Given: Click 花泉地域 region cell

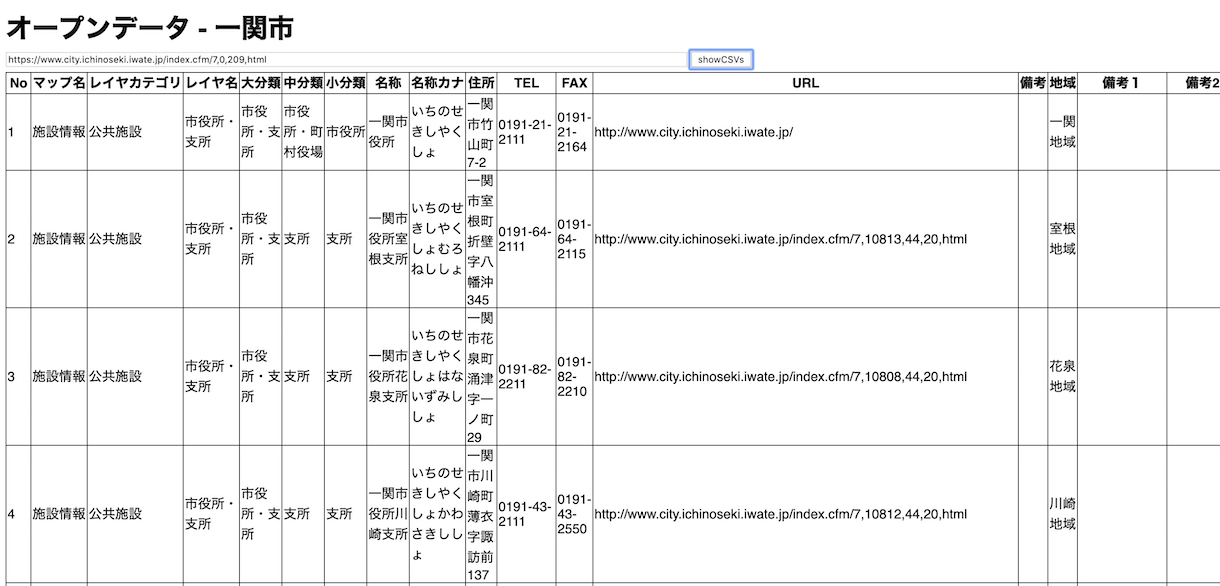Looking at the screenshot, I should pos(1063,377).
